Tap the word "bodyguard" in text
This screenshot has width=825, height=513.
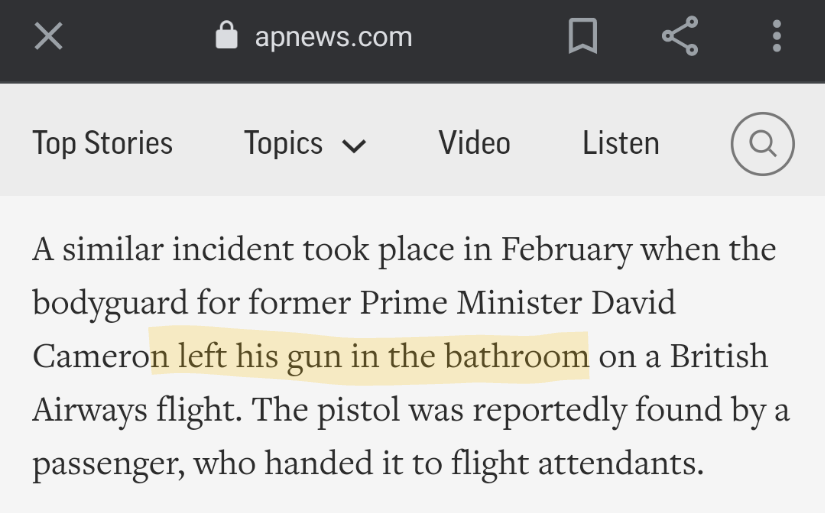[x=107, y=303]
